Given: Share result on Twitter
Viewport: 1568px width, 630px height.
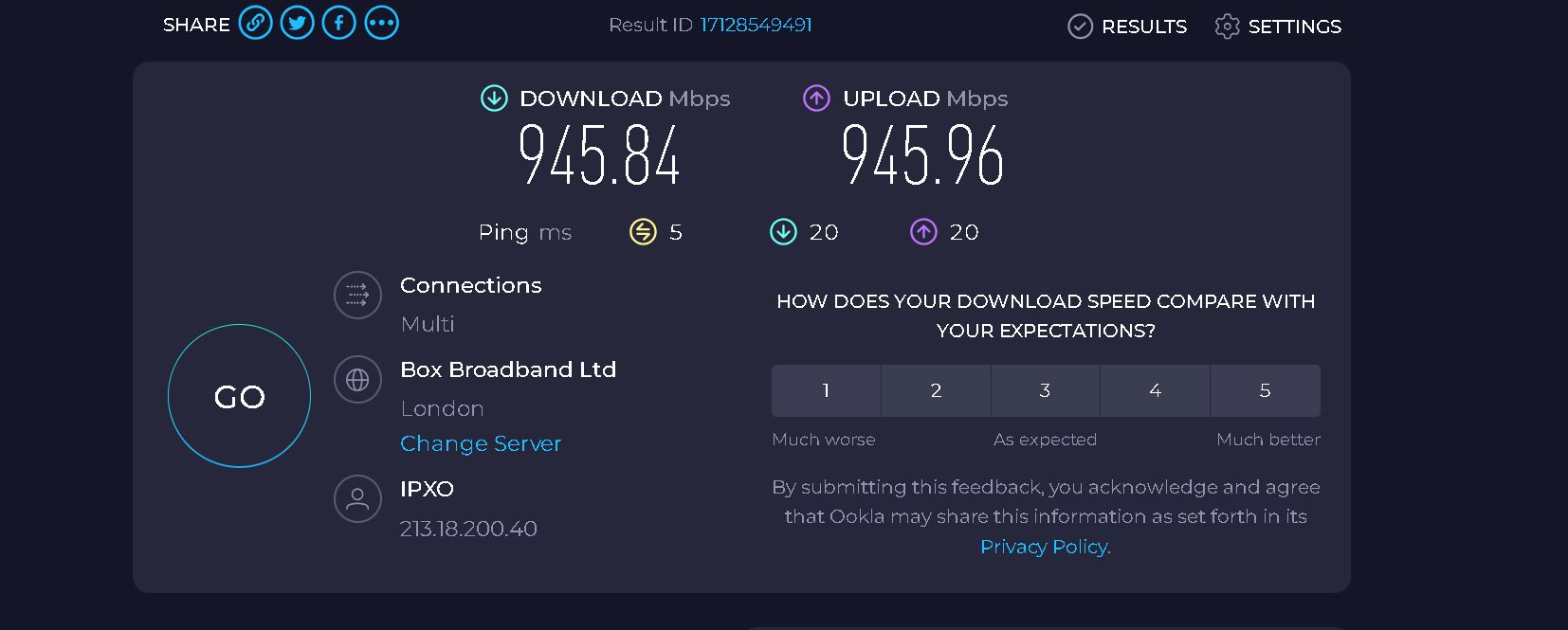Looking at the screenshot, I should [297, 23].
